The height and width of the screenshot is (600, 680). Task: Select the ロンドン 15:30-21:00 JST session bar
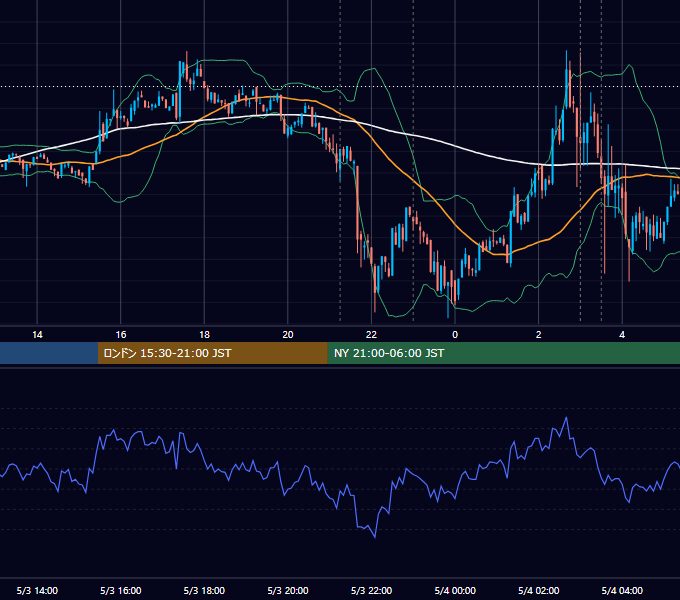[x=212, y=353]
